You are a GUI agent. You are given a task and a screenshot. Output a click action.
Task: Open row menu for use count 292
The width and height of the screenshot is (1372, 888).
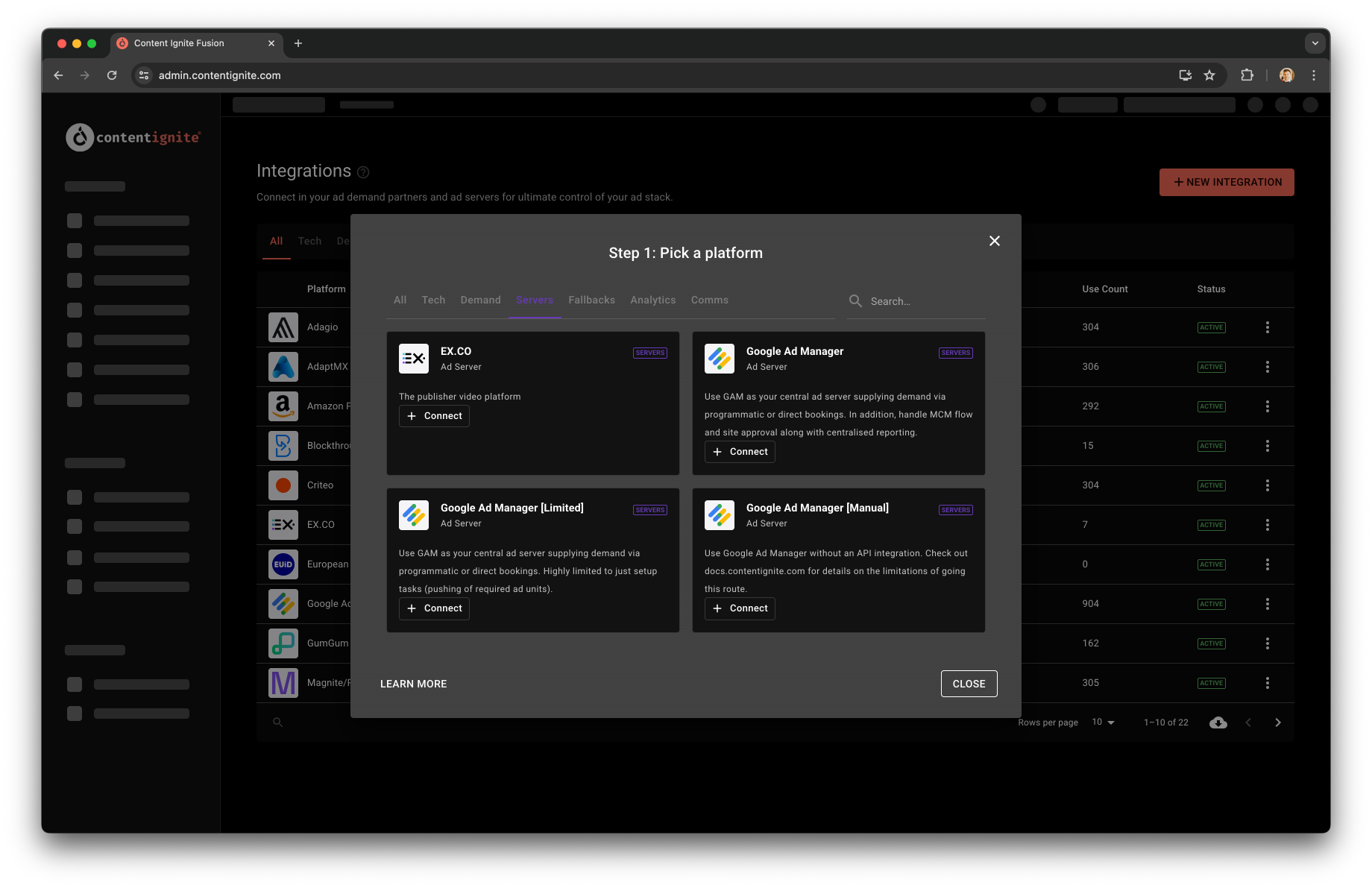pyautogui.click(x=1268, y=406)
